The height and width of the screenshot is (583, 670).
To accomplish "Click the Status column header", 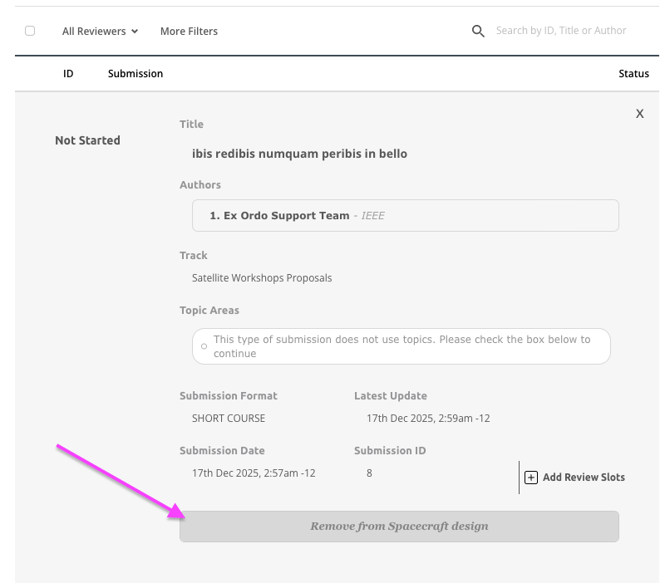I will click(633, 74).
